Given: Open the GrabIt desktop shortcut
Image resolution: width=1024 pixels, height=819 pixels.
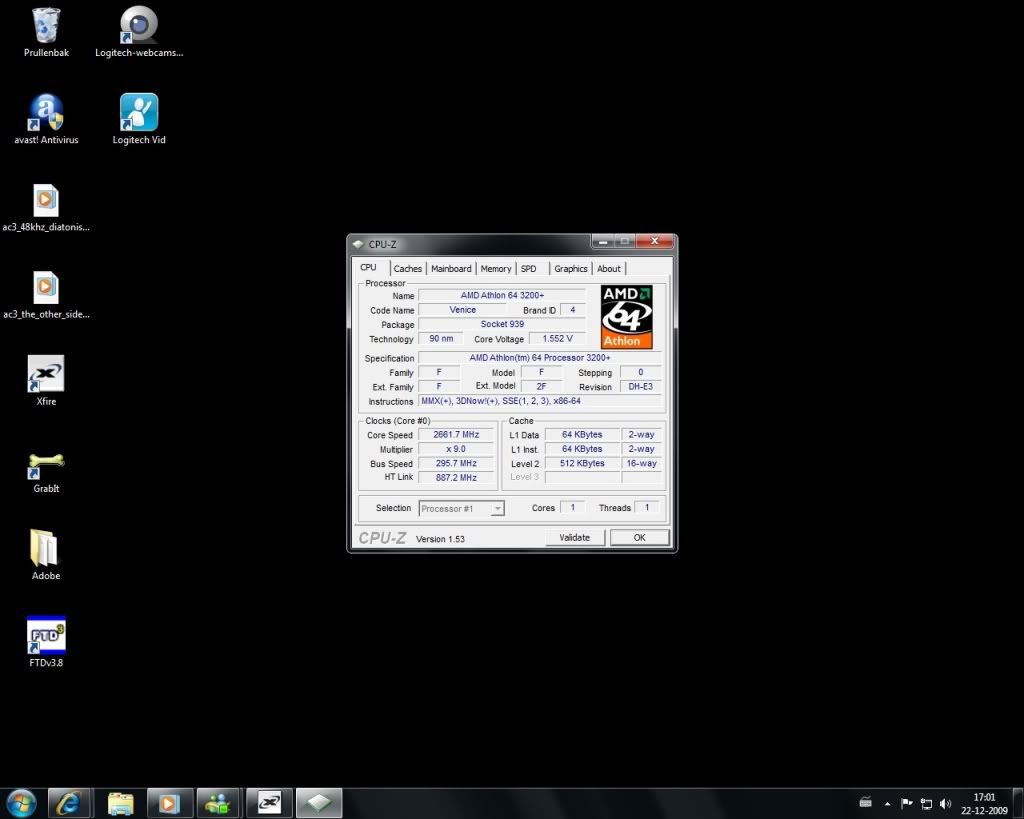Looking at the screenshot, I should pos(46,472).
